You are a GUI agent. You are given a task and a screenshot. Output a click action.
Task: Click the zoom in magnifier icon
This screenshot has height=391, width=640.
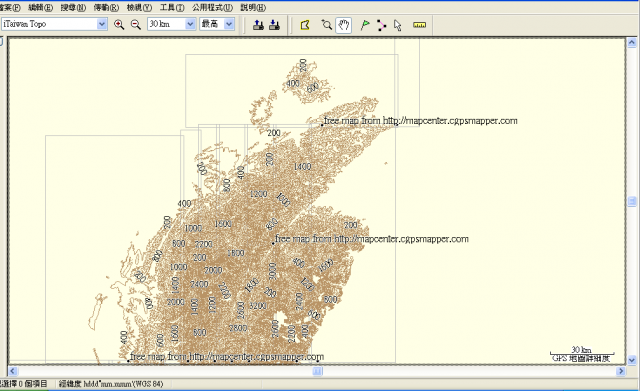point(119,24)
